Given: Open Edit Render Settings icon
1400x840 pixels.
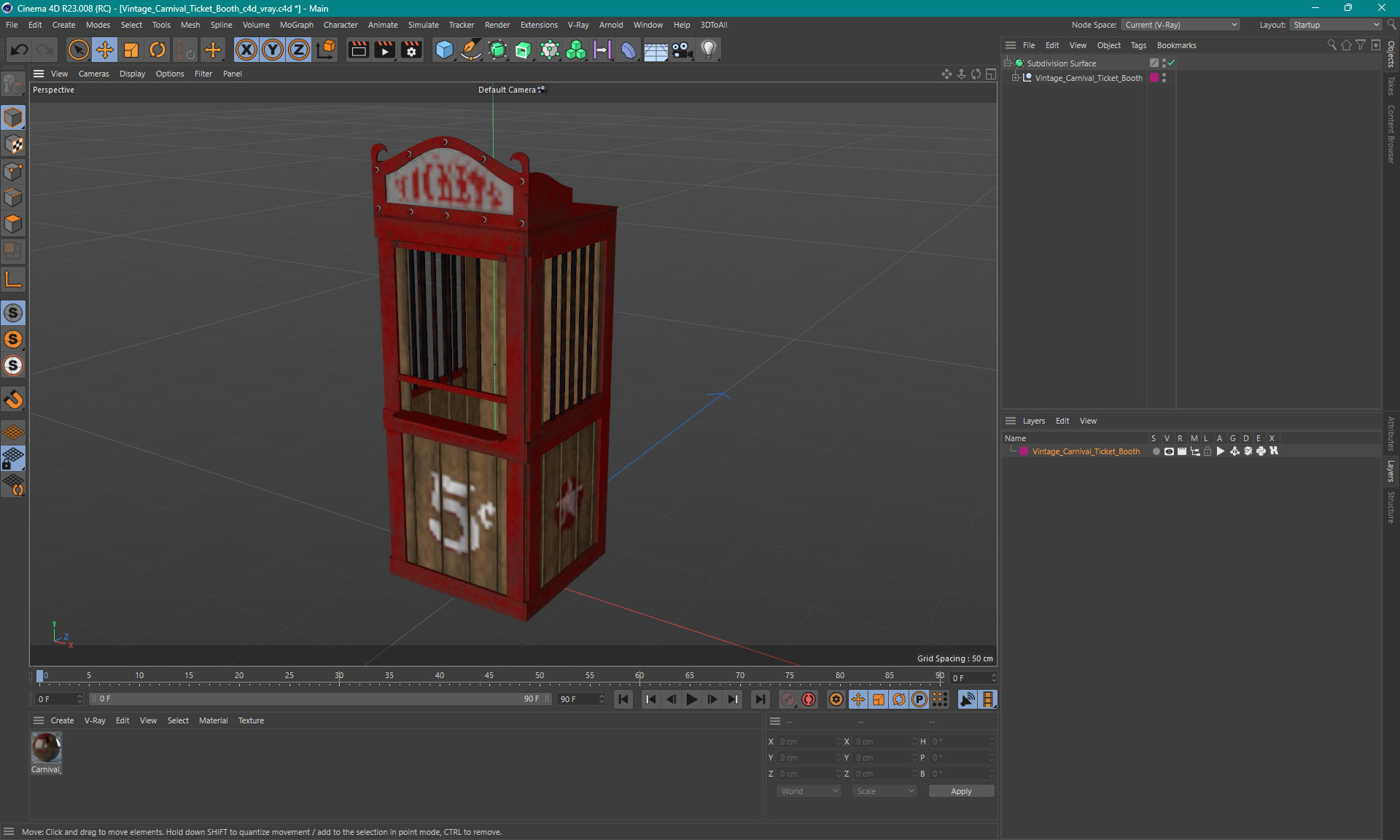Looking at the screenshot, I should 411,50.
